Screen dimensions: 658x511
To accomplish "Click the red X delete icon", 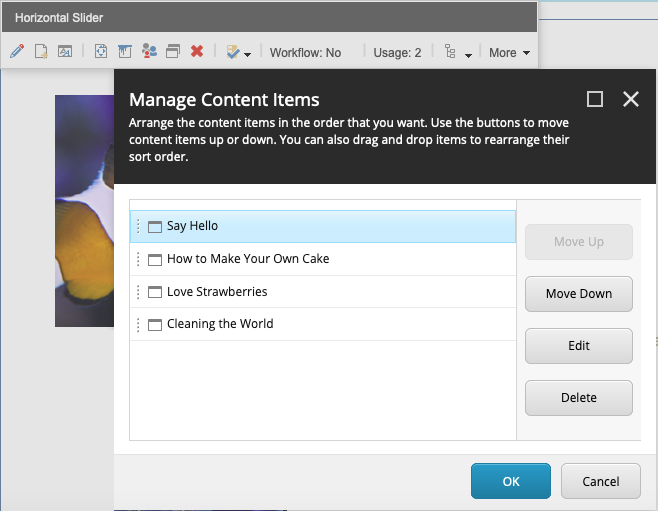I will click(197, 51).
